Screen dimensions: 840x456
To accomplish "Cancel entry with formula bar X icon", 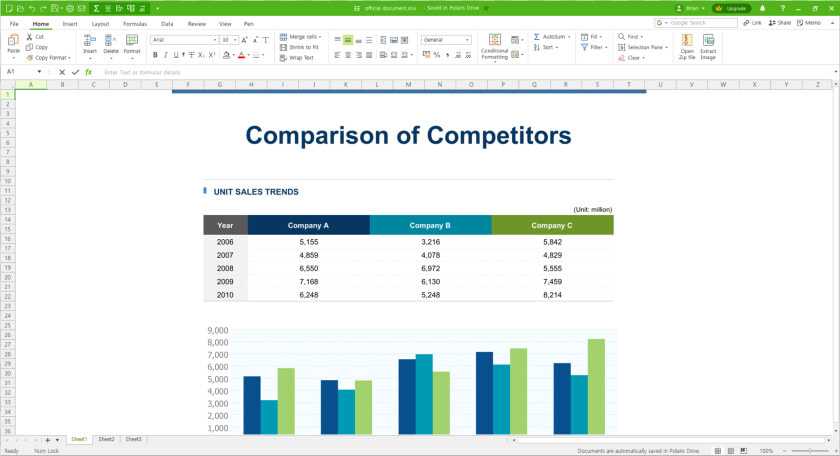I will click(62, 72).
